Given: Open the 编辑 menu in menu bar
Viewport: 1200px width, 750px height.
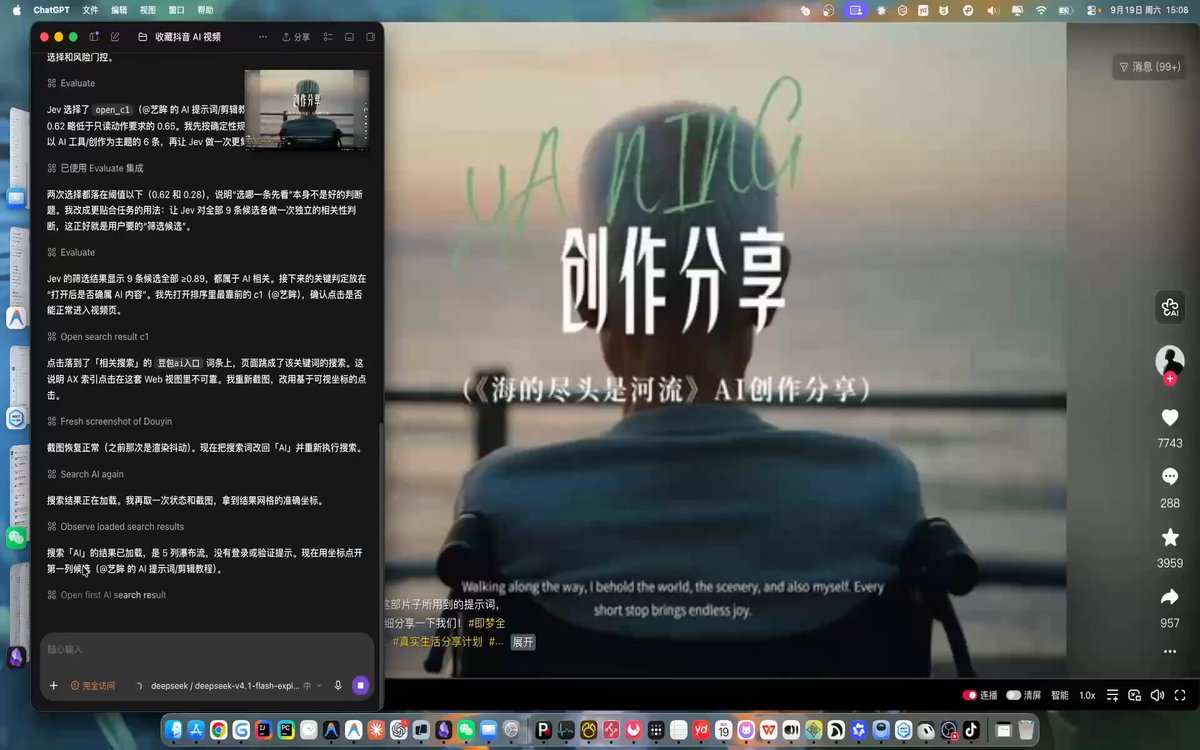Looking at the screenshot, I should pos(119,9).
